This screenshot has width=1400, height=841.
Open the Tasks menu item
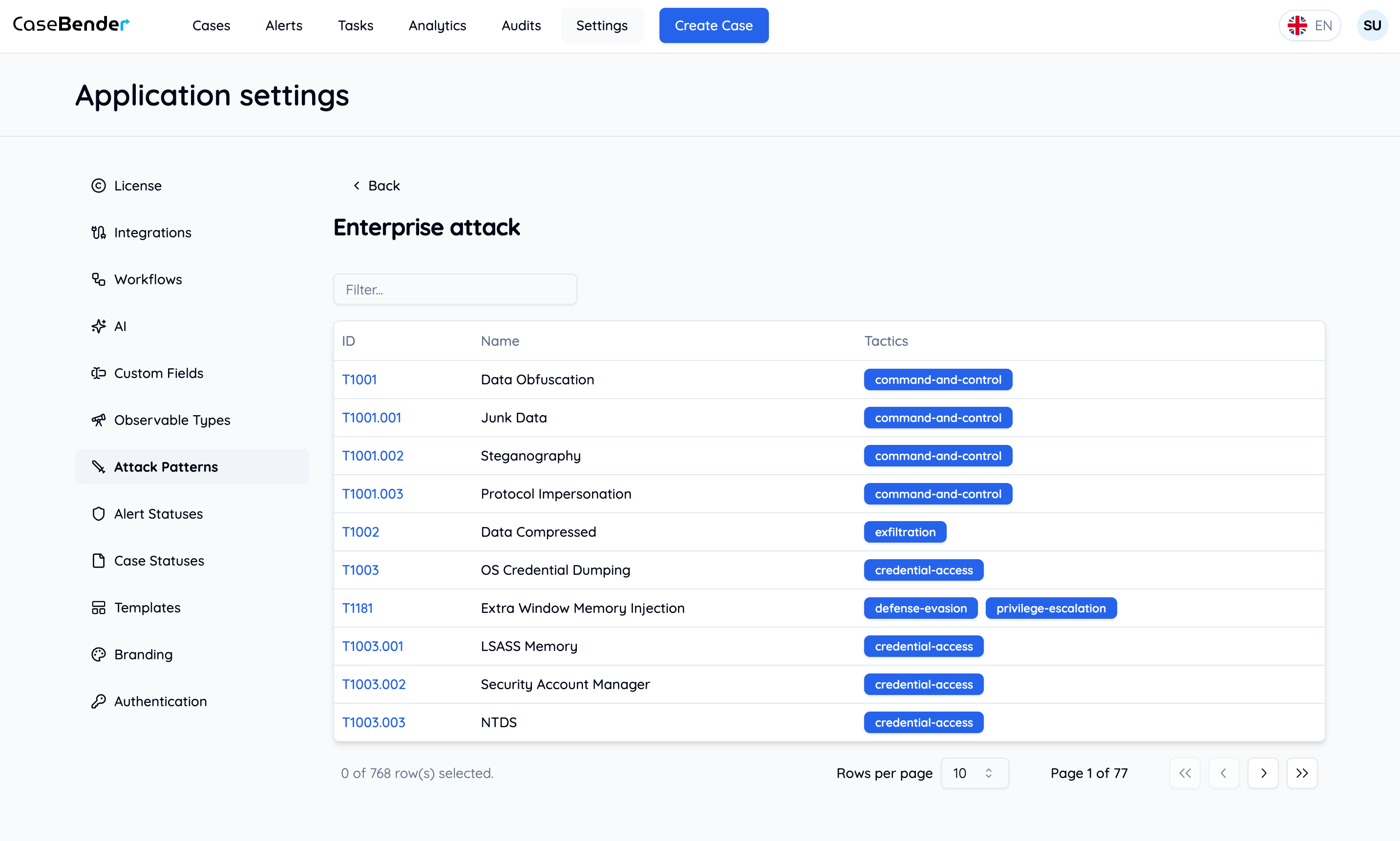[356, 25]
